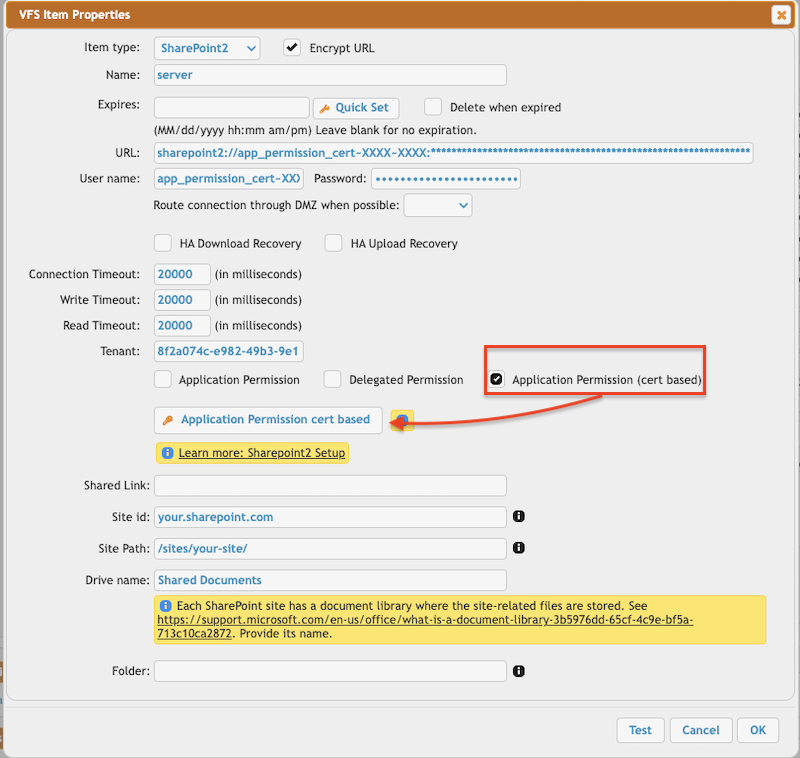
Task: Focus the Shared Link input field
Action: [x=330, y=486]
